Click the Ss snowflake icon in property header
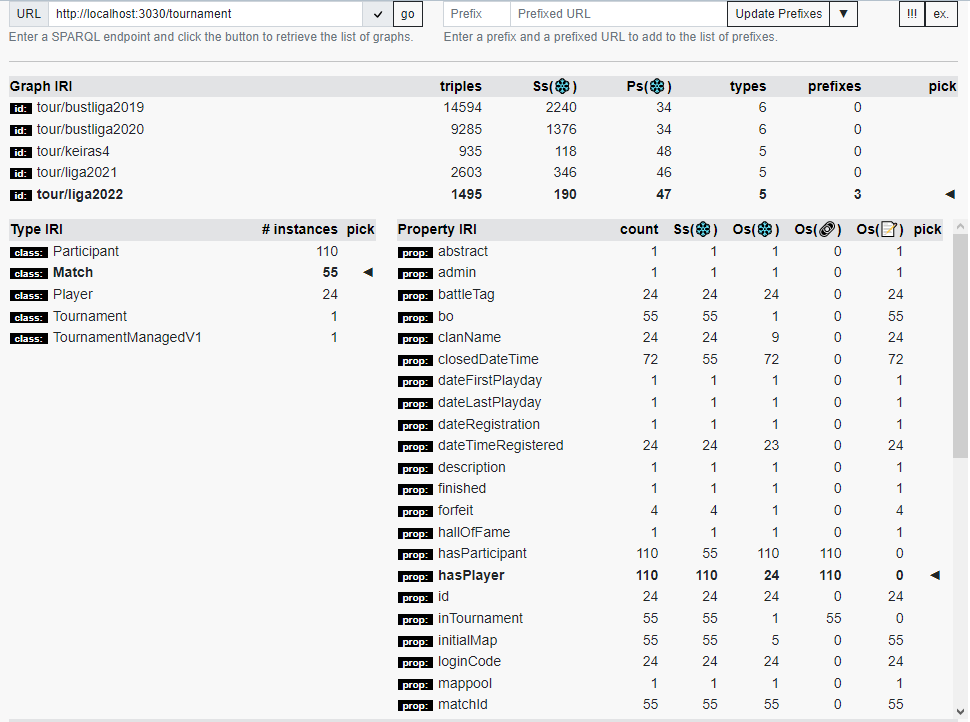This screenshot has width=970, height=722. point(703,230)
